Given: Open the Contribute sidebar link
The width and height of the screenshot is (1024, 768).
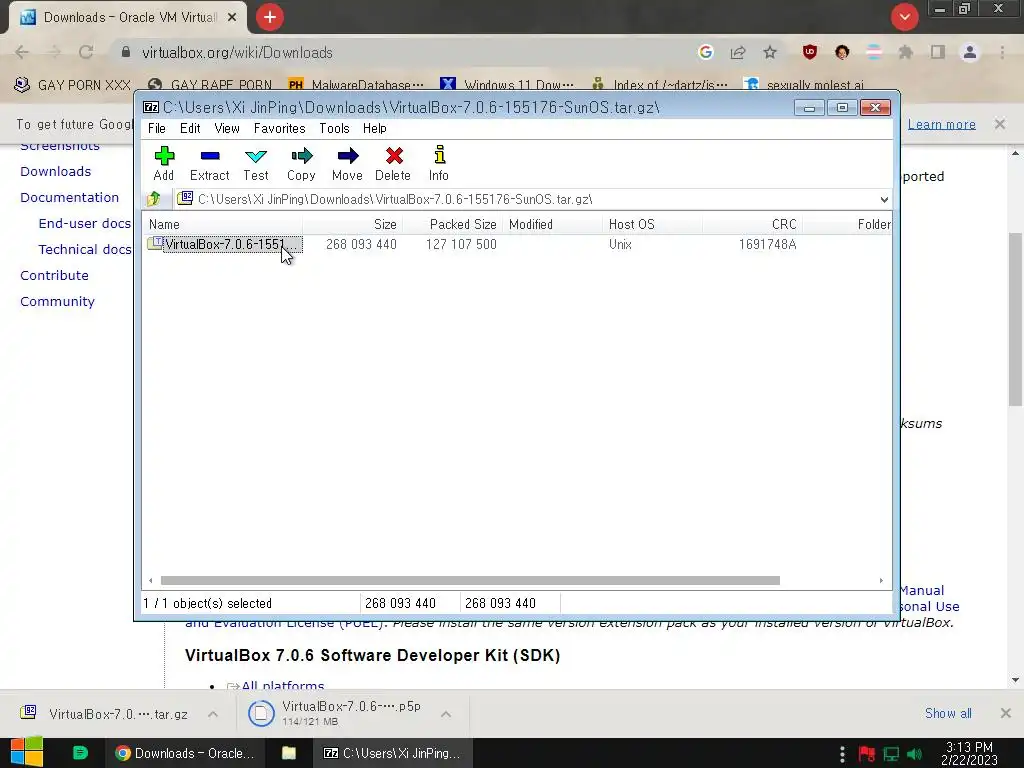Looking at the screenshot, I should pos(54,276).
